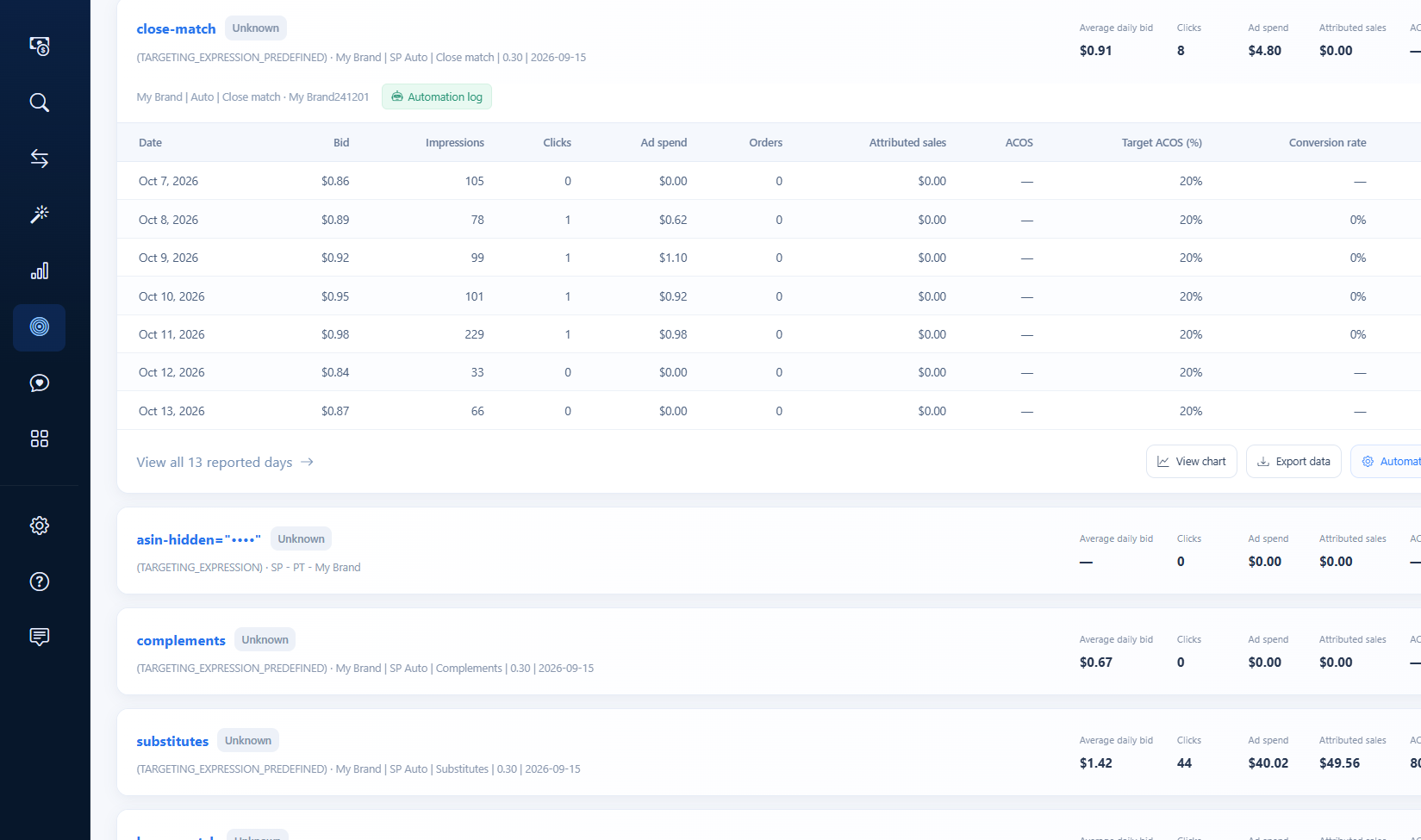
Task: Open the bar chart analytics icon
Action: [x=40, y=271]
